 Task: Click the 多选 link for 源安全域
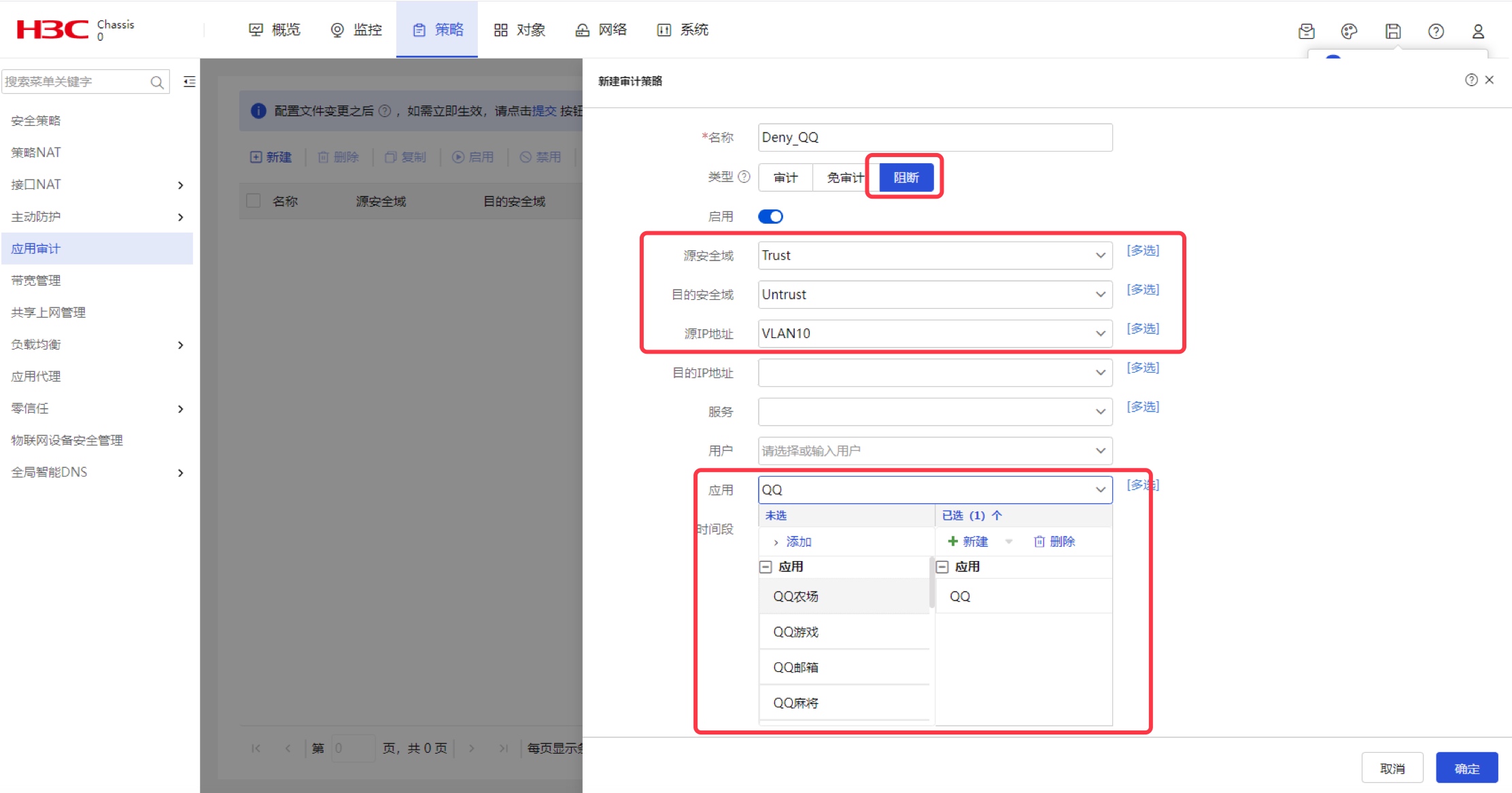click(1143, 250)
